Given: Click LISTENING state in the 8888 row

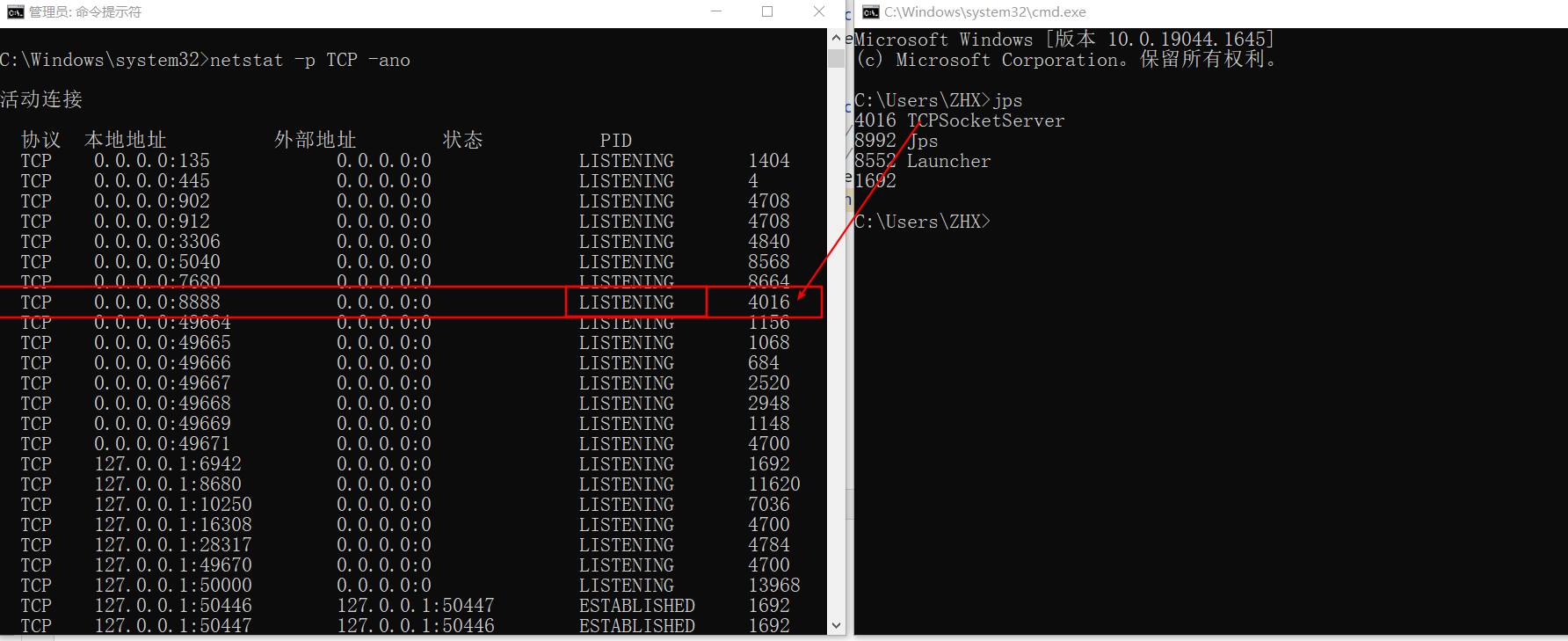Looking at the screenshot, I should coord(627,302).
